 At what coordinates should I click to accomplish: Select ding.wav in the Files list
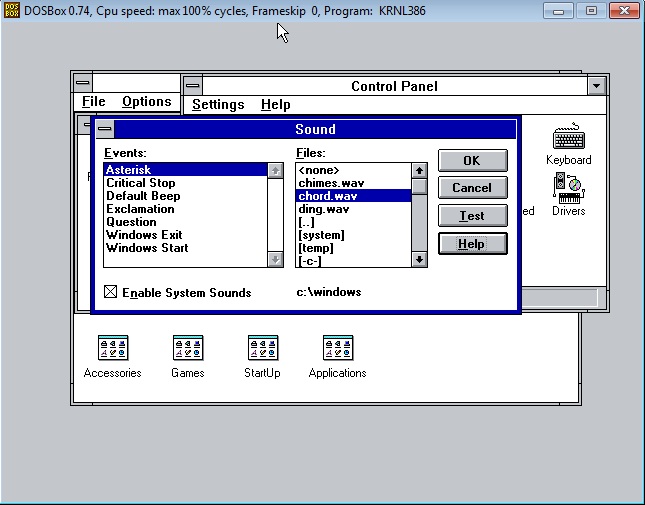[x=353, y=209]
